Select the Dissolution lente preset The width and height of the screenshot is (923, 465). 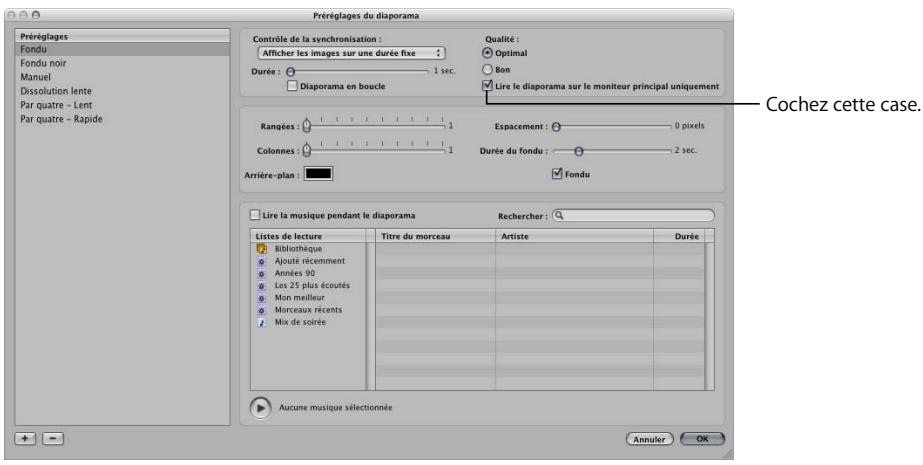pyautogui.click(x=122, y=91)
